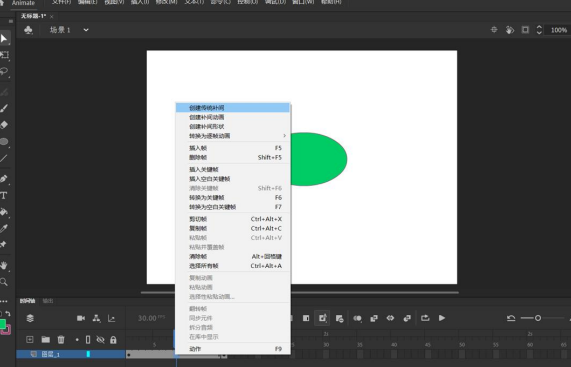Click the center stage crosshair icon
This screenshot has width=571, height=367.
(x=494, y=30)
